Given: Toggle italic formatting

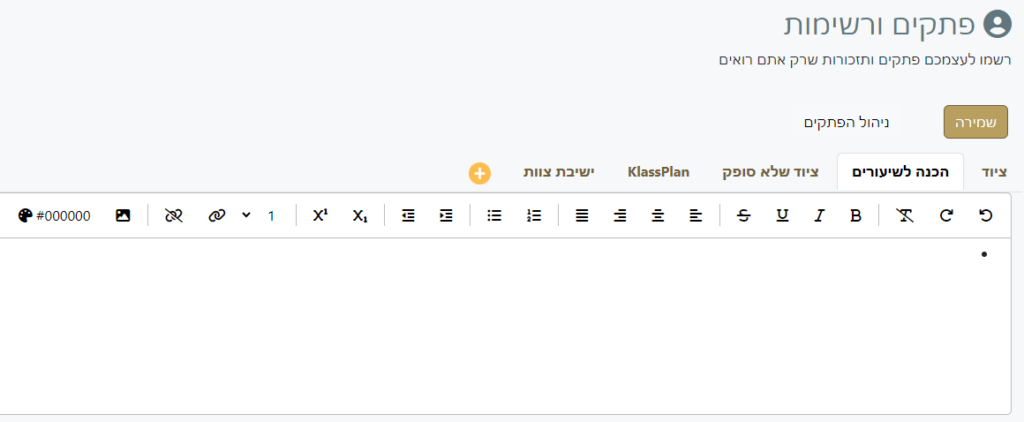Looking at the screenshot, I should tap(819, 215).
